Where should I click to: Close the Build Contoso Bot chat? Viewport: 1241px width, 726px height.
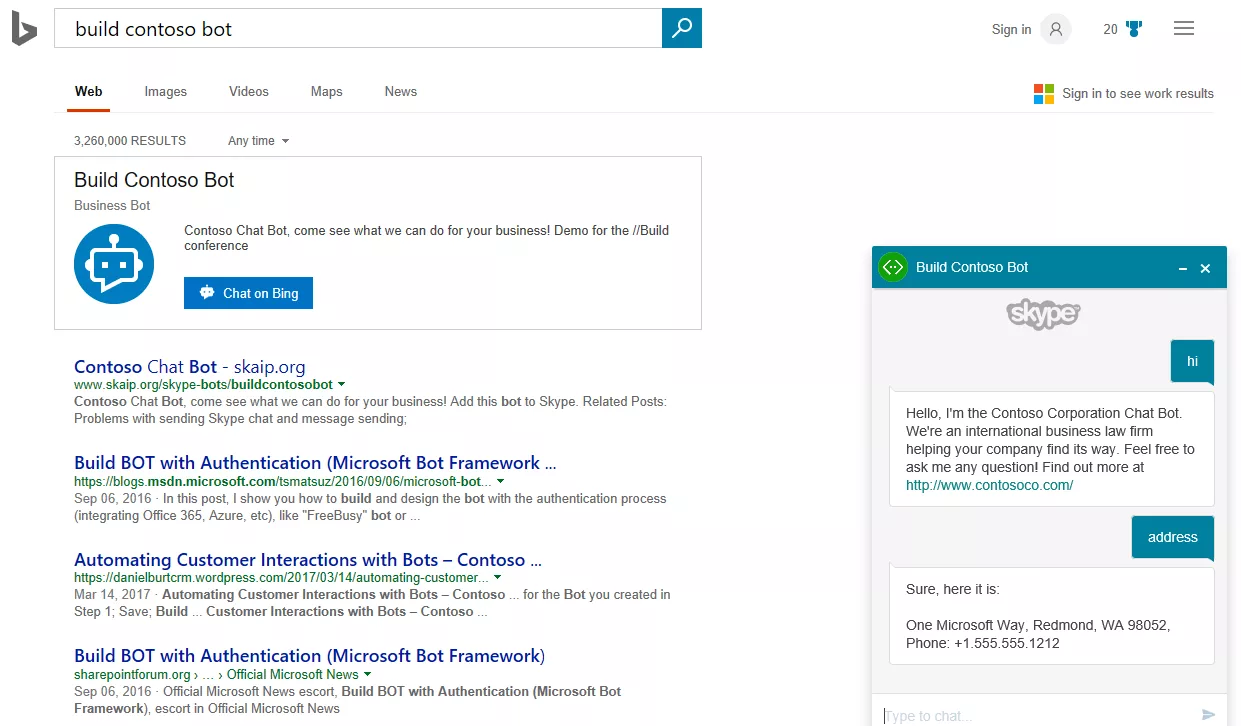tap(1205, 268)
